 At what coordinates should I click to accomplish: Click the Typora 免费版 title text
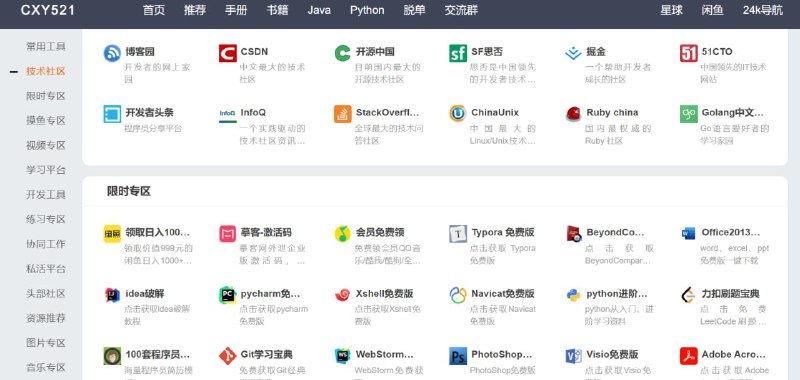click(x=503, y=233)
